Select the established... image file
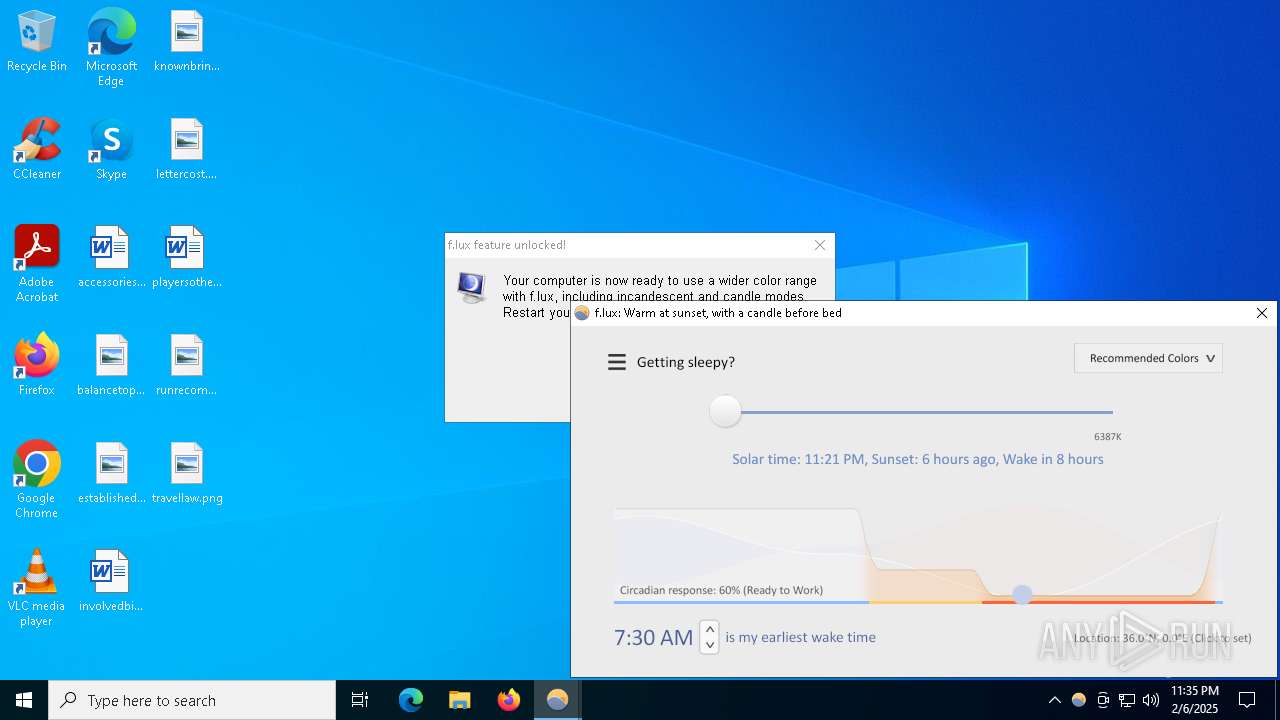Viewport: 1280px width, 720px height. tap(111, 473)
